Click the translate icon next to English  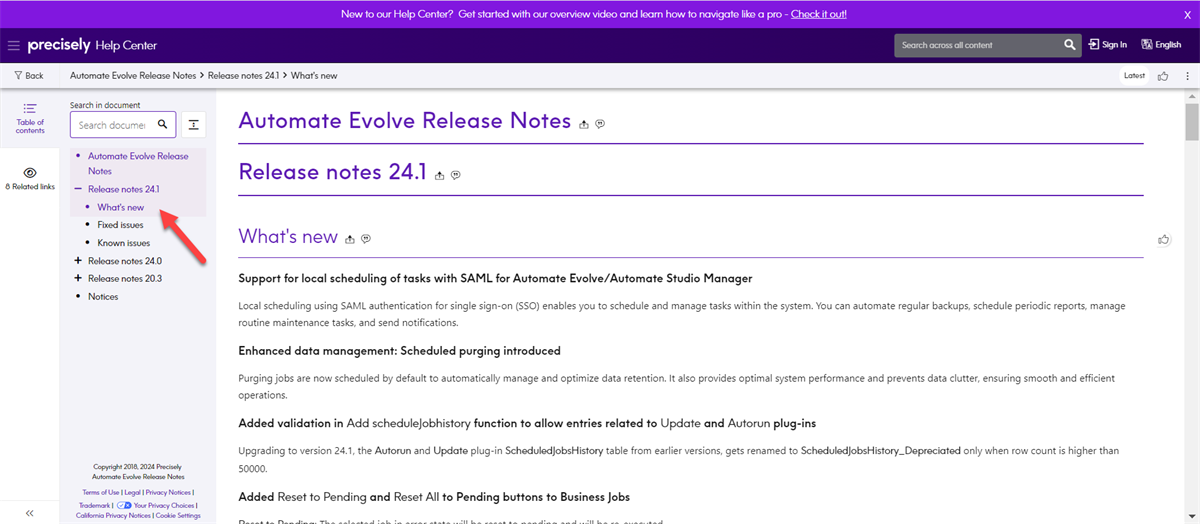(1145, 45)
